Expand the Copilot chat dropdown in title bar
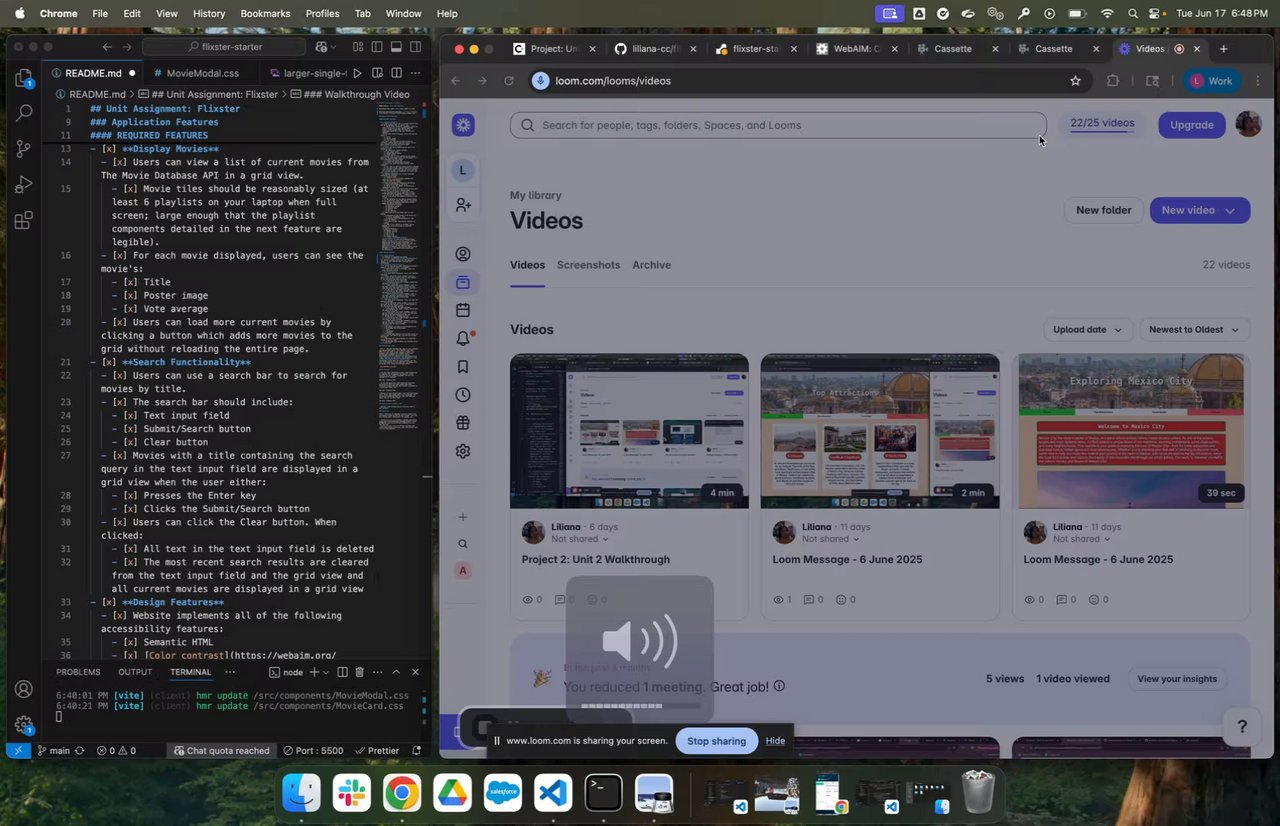The width and height of the screenshot is (1280, 826). click(333, 47)
